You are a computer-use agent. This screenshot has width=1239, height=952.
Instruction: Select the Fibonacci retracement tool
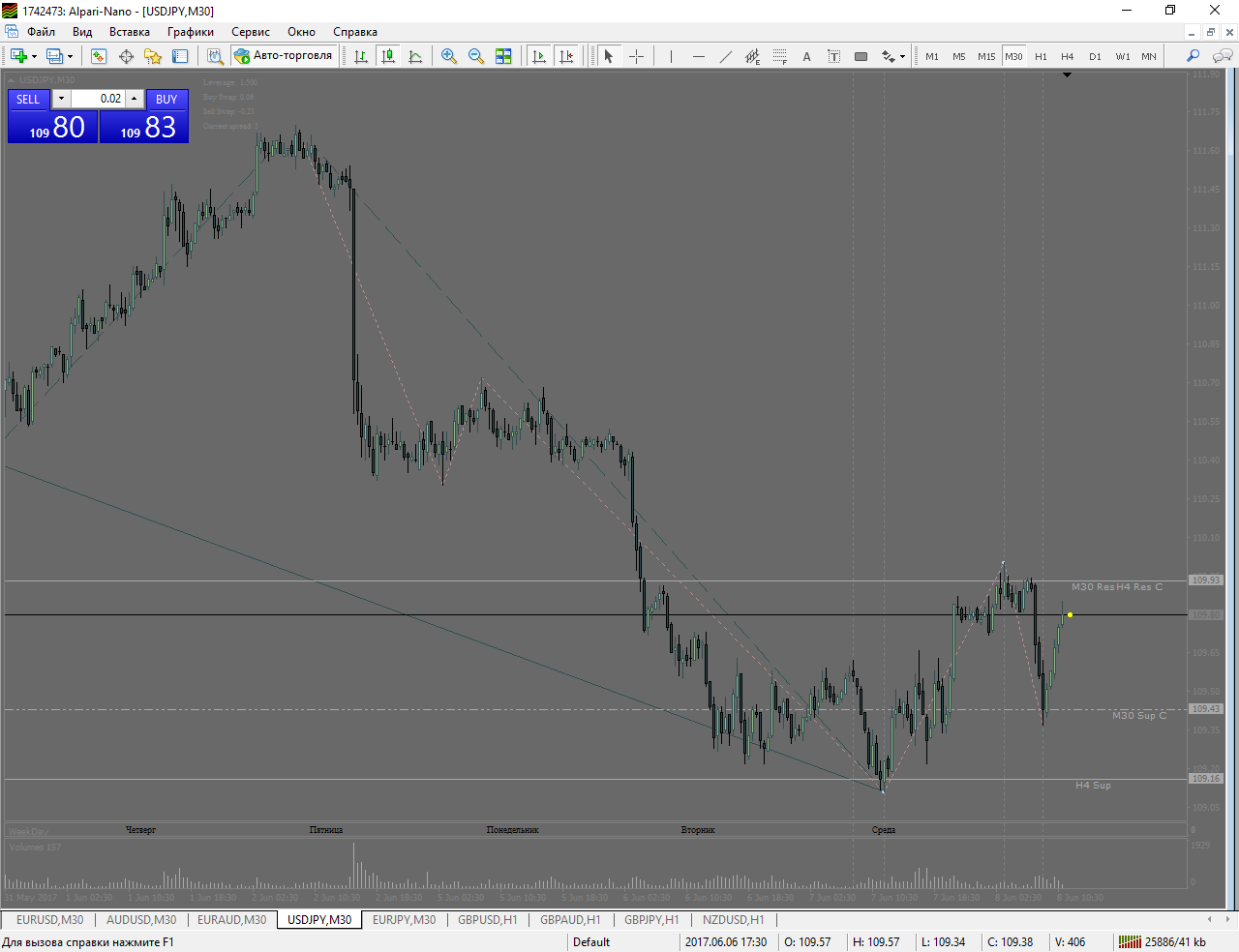779,56
